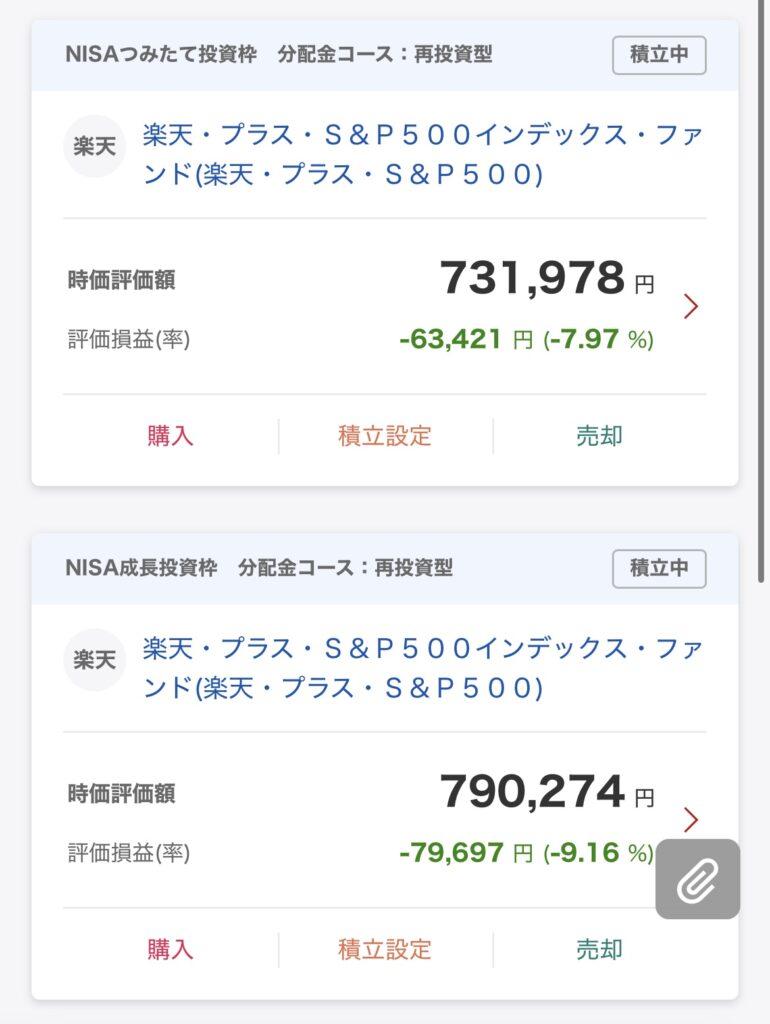Tap the 積立中 badge on the NISA成長投資枠 card

[659, 568]
